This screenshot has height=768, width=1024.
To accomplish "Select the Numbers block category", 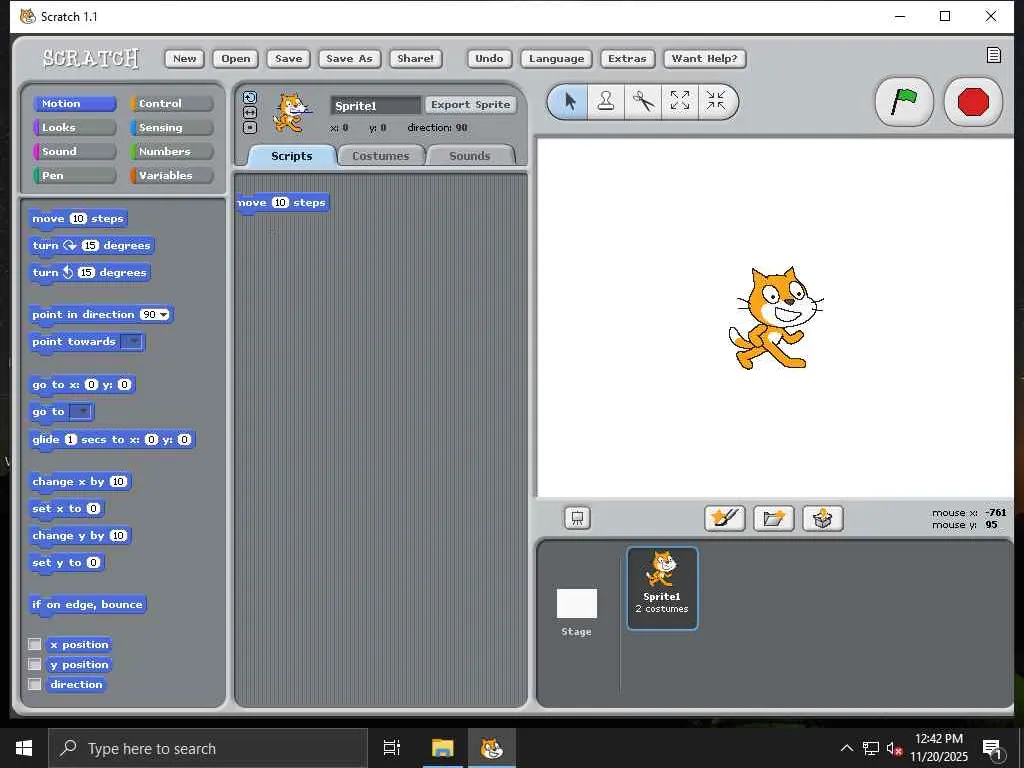I will click(x=172, y=152).
